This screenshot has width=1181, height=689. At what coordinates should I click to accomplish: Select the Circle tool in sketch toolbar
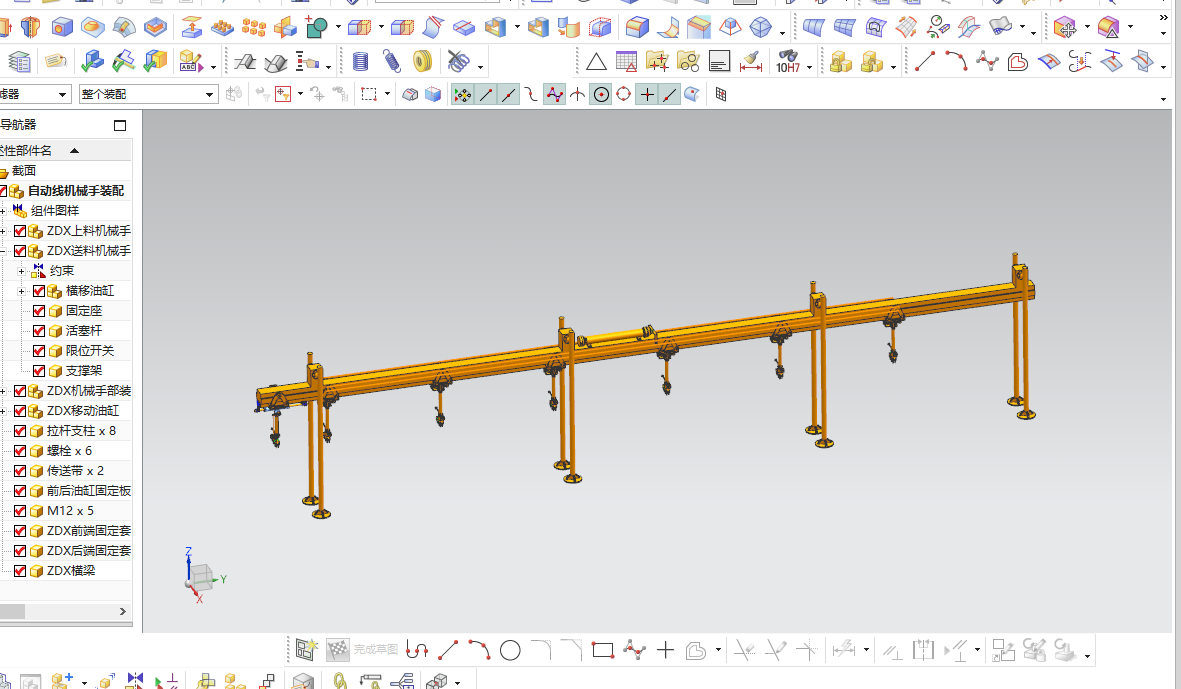[510, 651]
